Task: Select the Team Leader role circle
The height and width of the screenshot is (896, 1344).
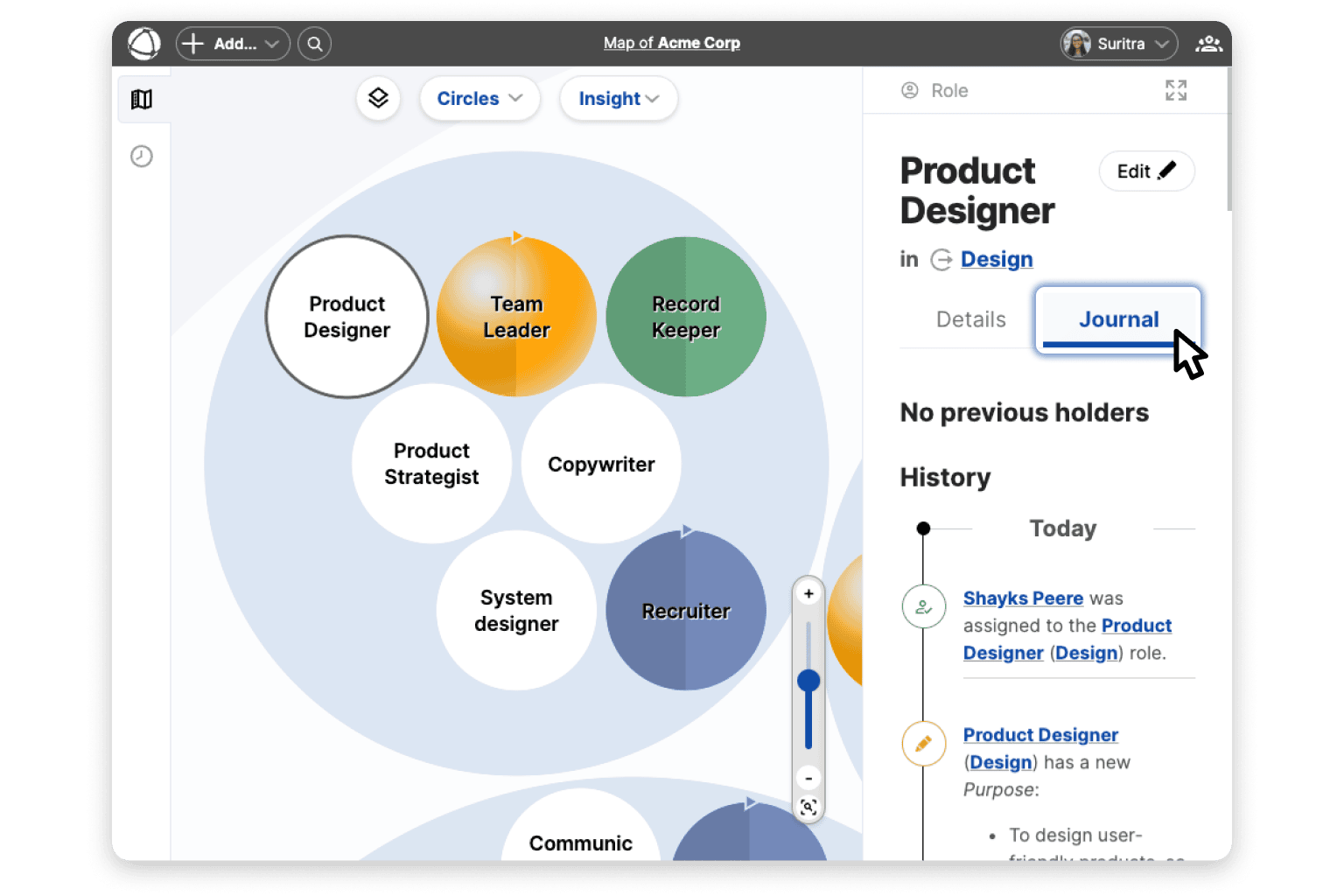Action: pos(516,317)
